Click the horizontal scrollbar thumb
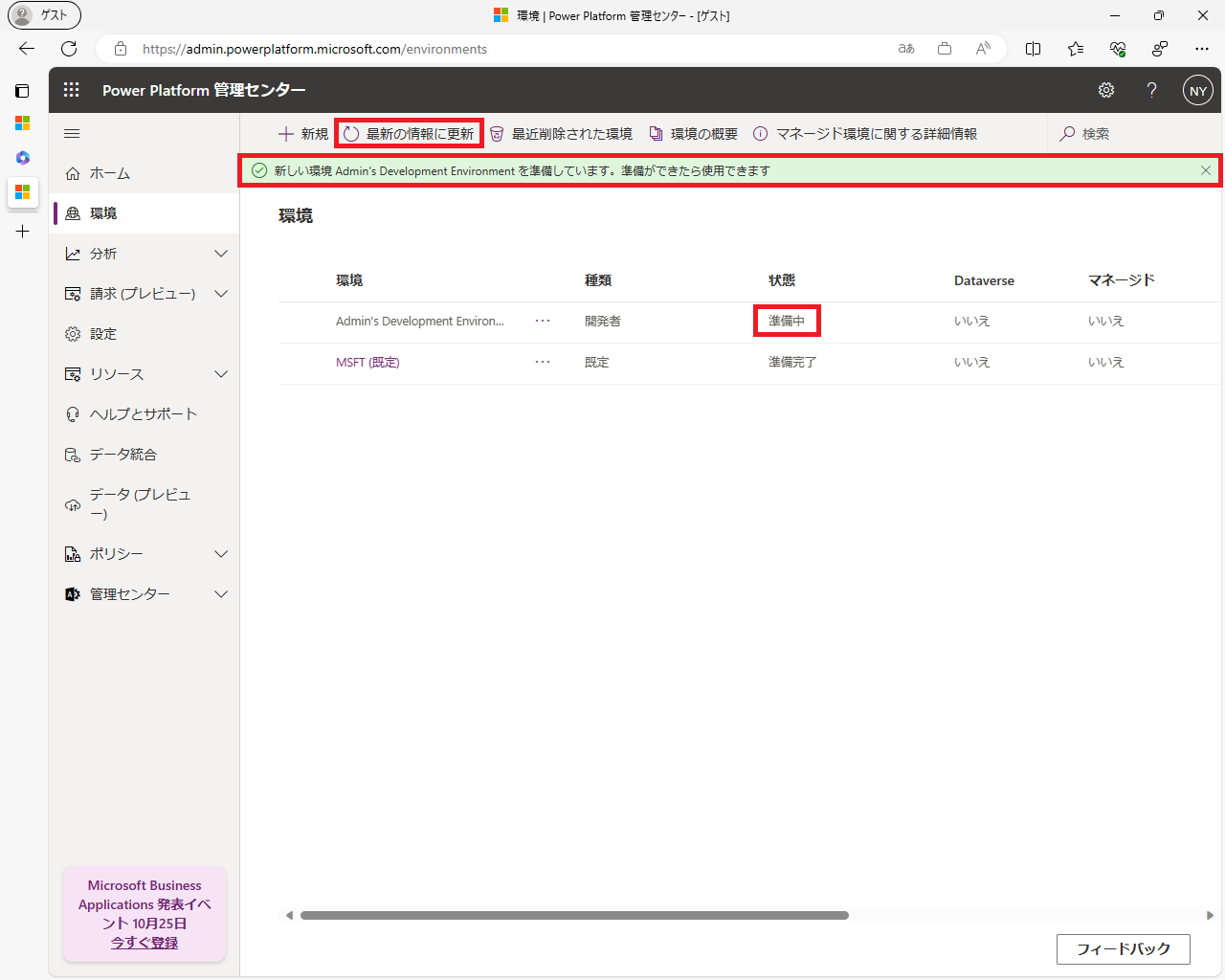The width and height of the screenshot is (1225, 980). [x=574, y=916]
